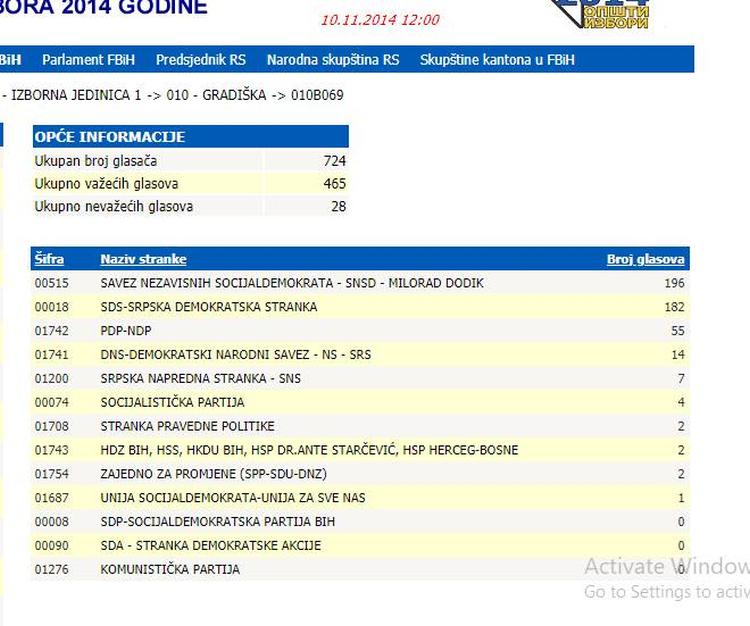Select DNS-DEMOKRATSKI NARODNI SAVEZ - NS - SRS
Viewport: 750px width, 626px height.
point(236,355)
